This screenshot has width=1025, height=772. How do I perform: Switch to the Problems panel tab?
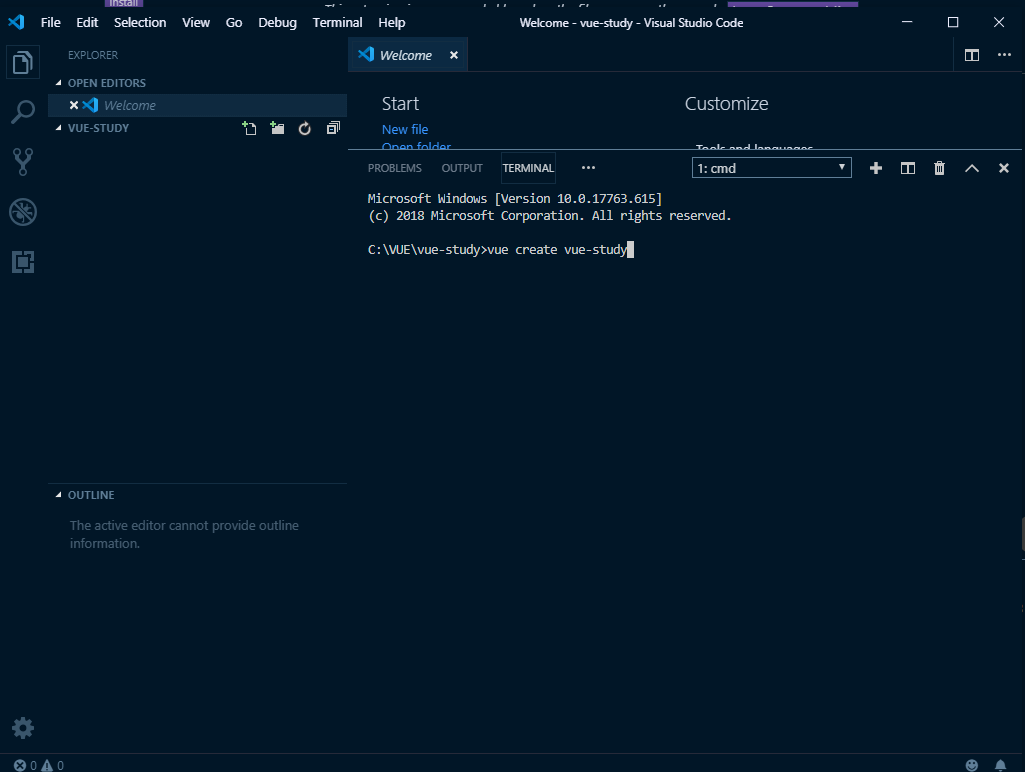394,168
